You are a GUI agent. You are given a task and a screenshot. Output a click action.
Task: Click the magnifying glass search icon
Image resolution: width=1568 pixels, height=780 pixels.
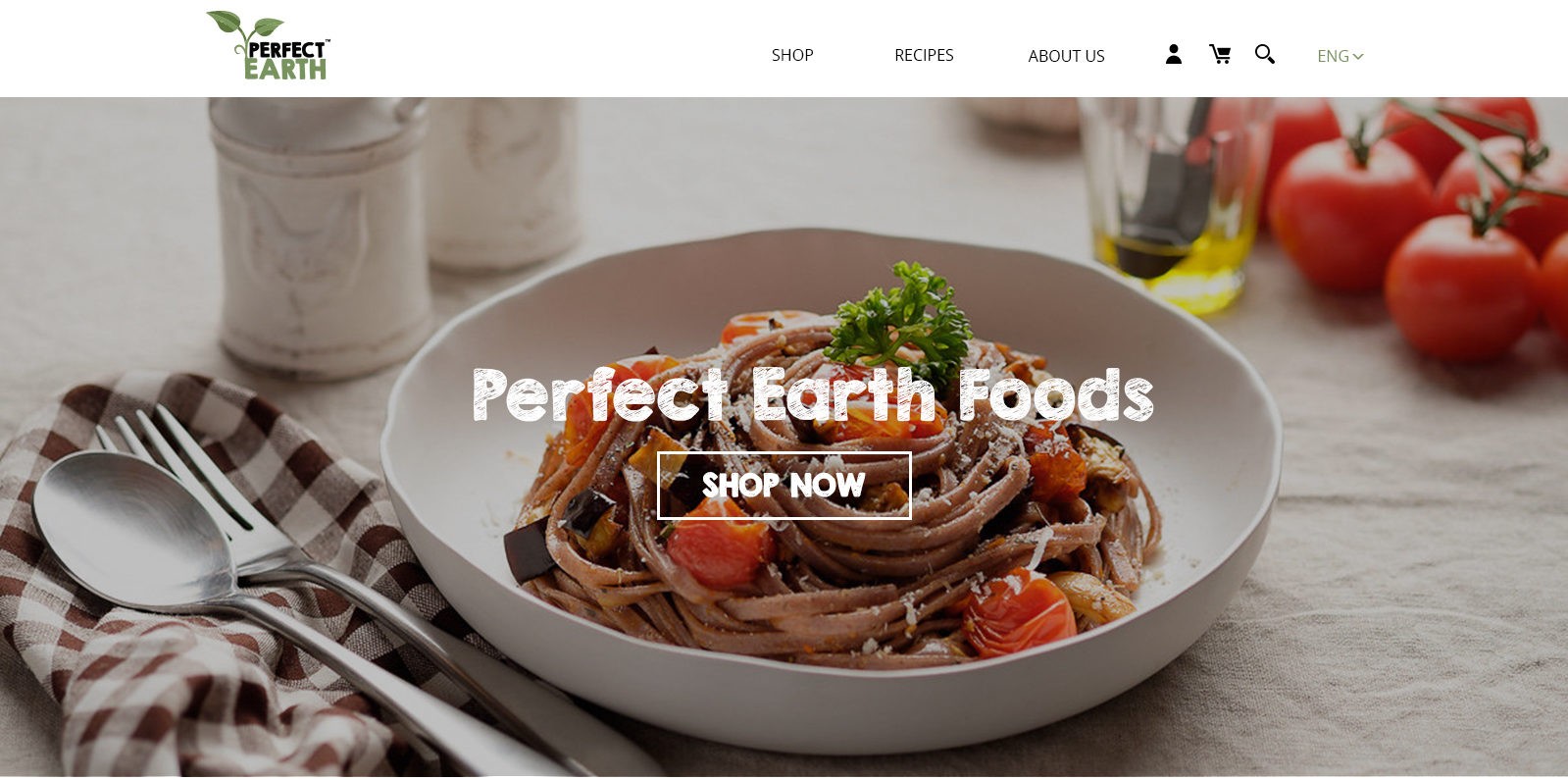pyautogui.click(x=1265, y=54)
